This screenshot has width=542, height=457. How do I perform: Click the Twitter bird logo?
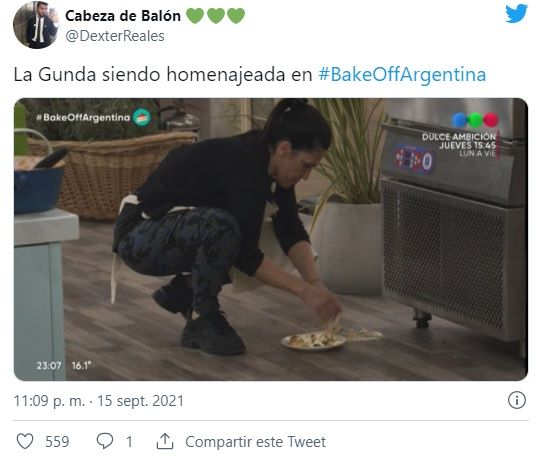(x=516, y=14)
